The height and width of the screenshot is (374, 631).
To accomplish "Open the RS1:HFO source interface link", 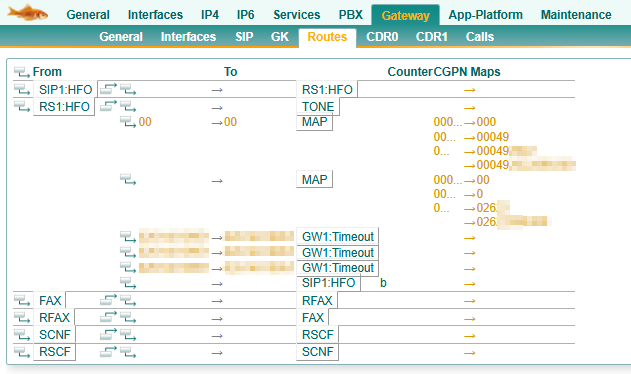I will coord(64,107).
